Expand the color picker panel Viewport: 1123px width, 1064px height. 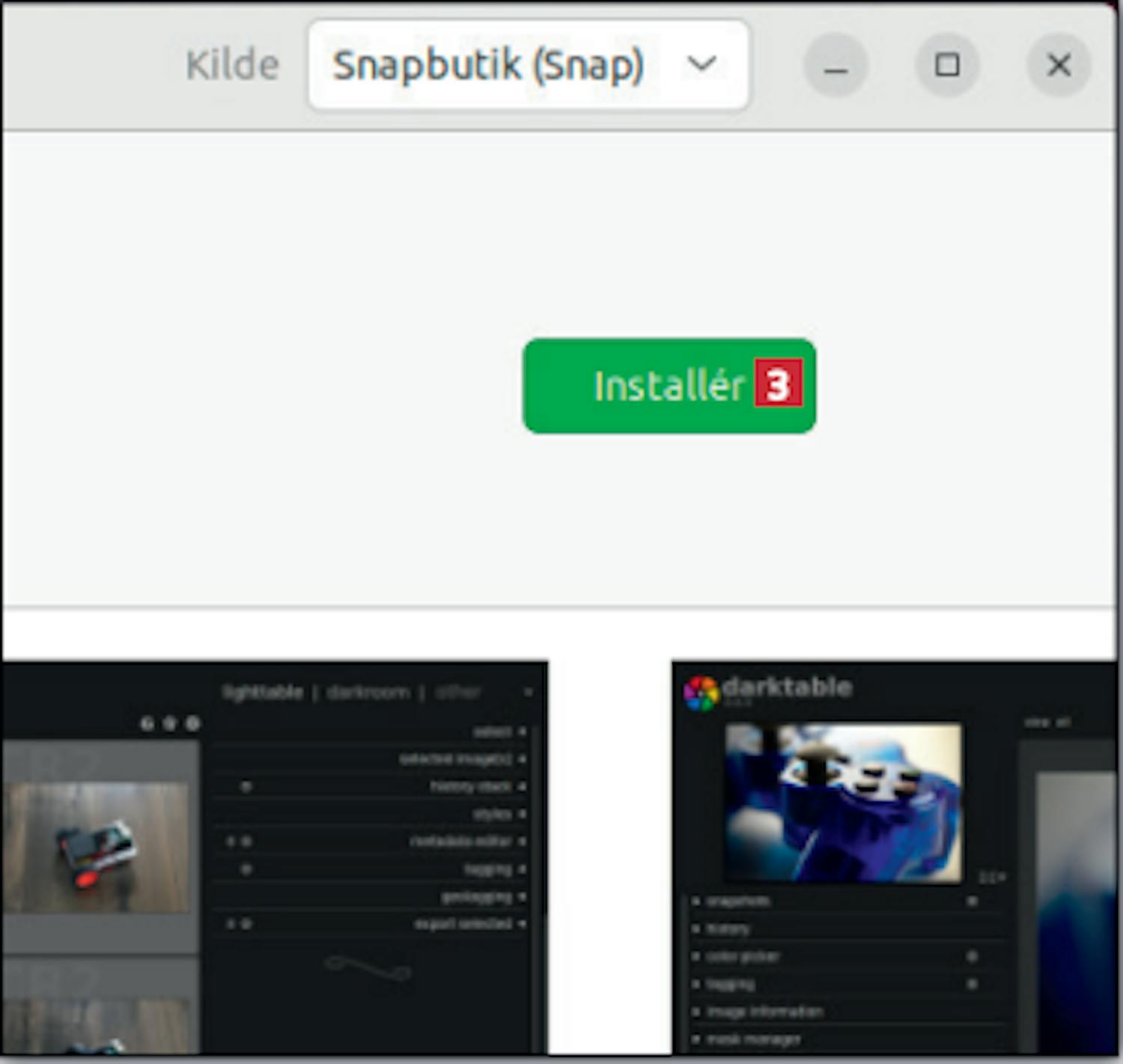click(743, 956)
